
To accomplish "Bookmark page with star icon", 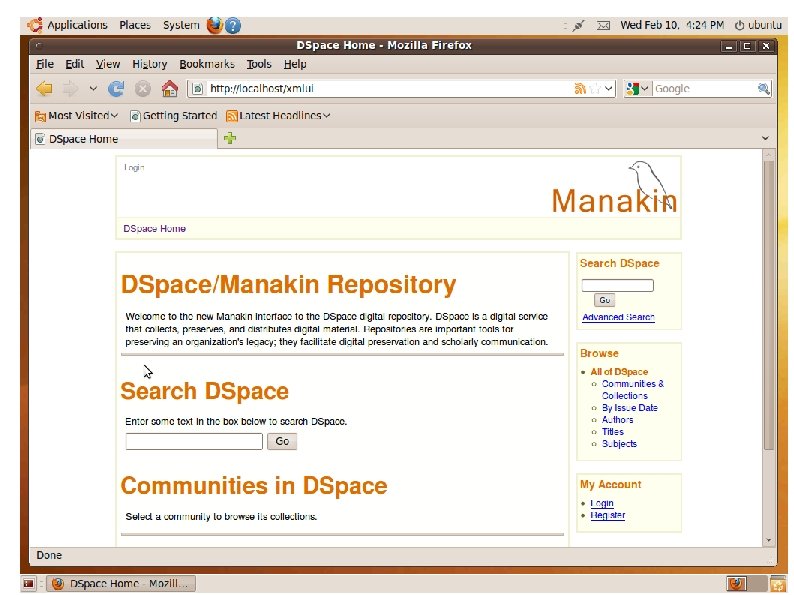I will pos(595,89).
